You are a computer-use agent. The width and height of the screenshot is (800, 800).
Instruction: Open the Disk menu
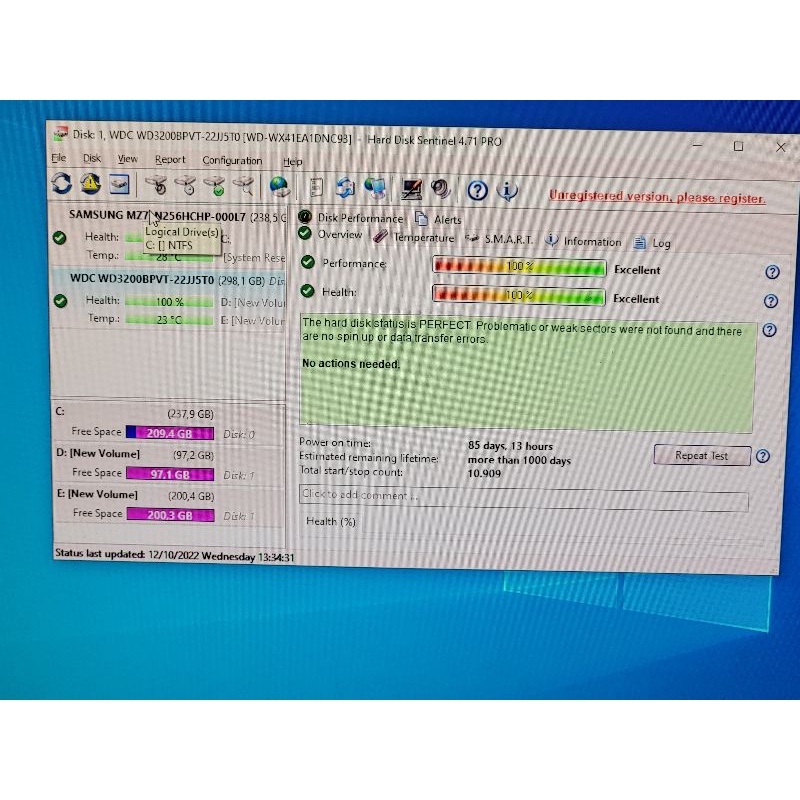tap(92, 158)
